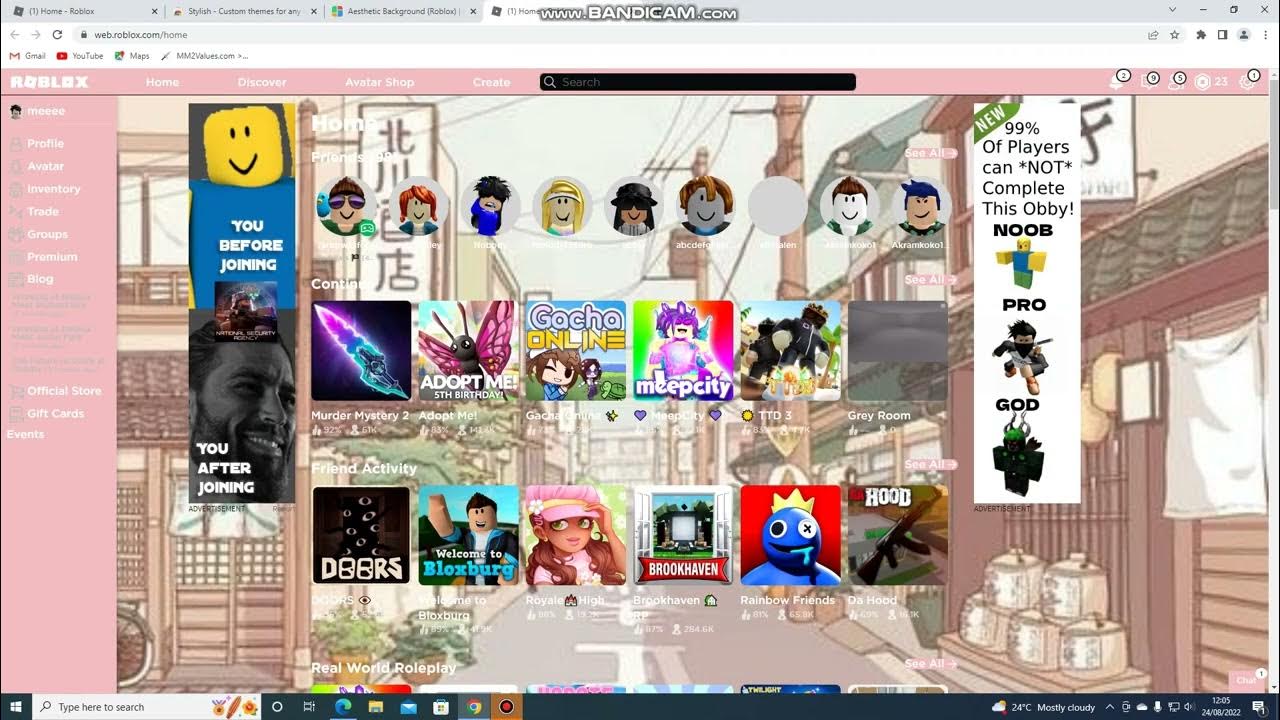Image resolution: width=1280 pixels, height=720 pixels.
Task: Open the DOORS game tile
Action: (361, 535)
